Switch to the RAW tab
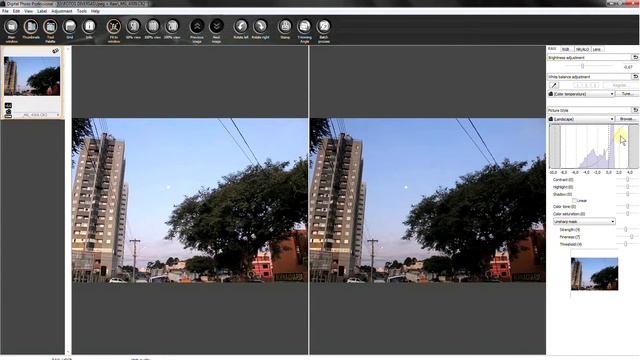 point(552,49)
